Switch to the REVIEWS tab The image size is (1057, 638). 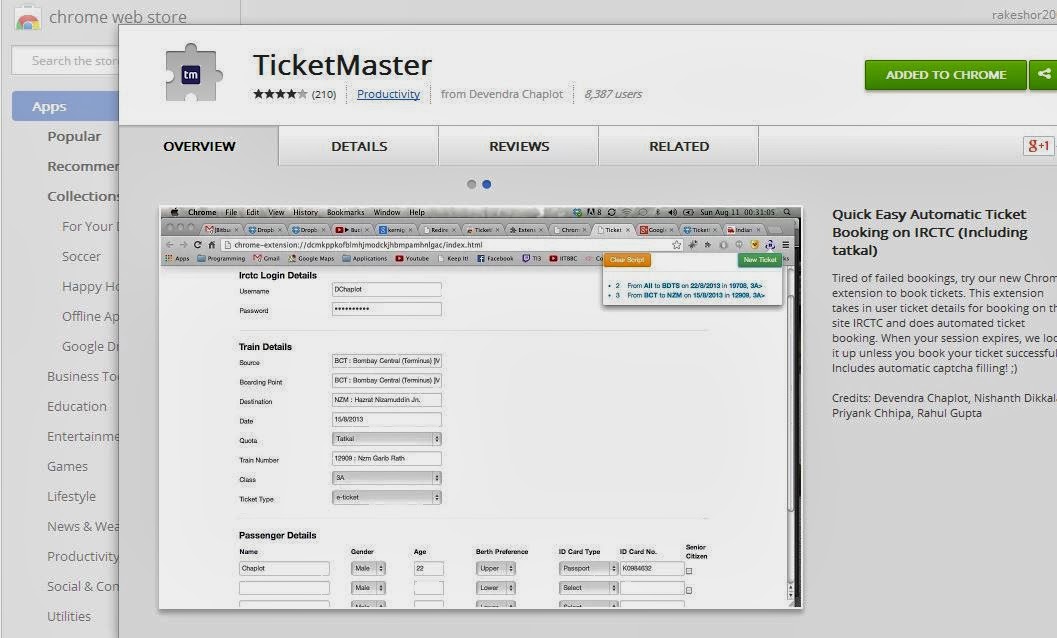(519, 146)
